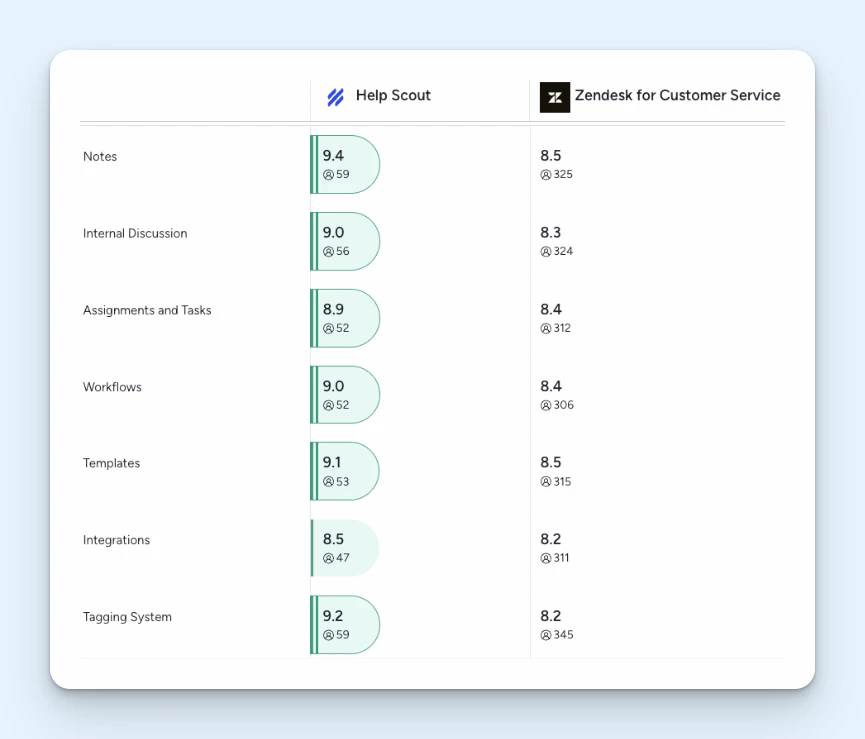This screenshot has width=865, height=739.
Task: Click the Internal Discussion row label
Action: (x=135, y=233)
